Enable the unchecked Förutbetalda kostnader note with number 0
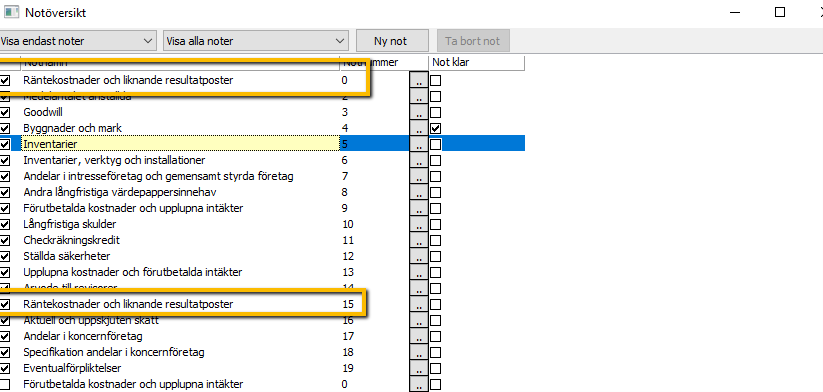Screen dimensions: 823x392 tap(5, 384)
